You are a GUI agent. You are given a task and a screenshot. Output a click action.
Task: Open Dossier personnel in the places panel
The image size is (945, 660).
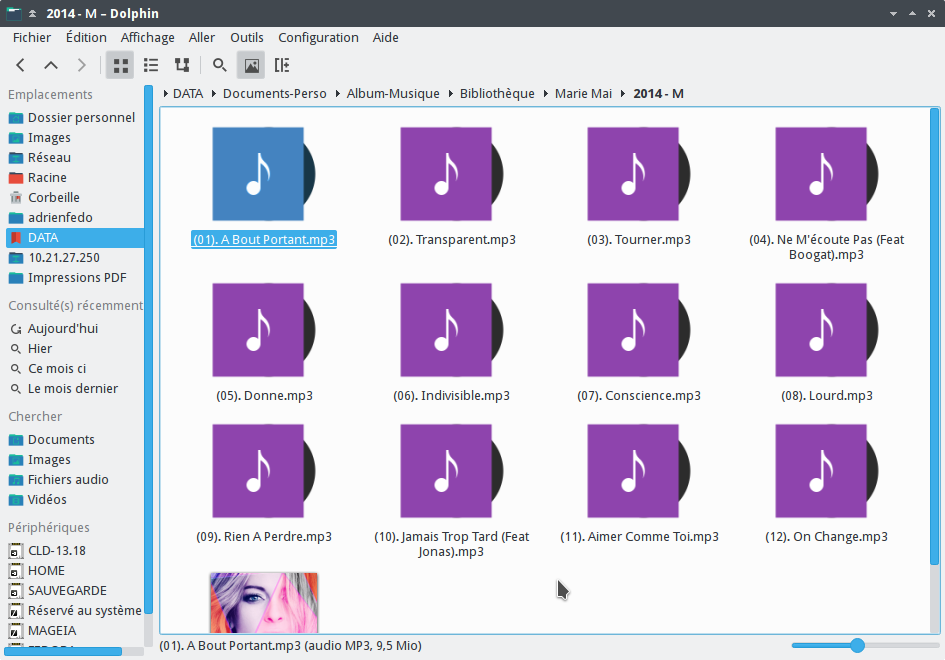75,118
